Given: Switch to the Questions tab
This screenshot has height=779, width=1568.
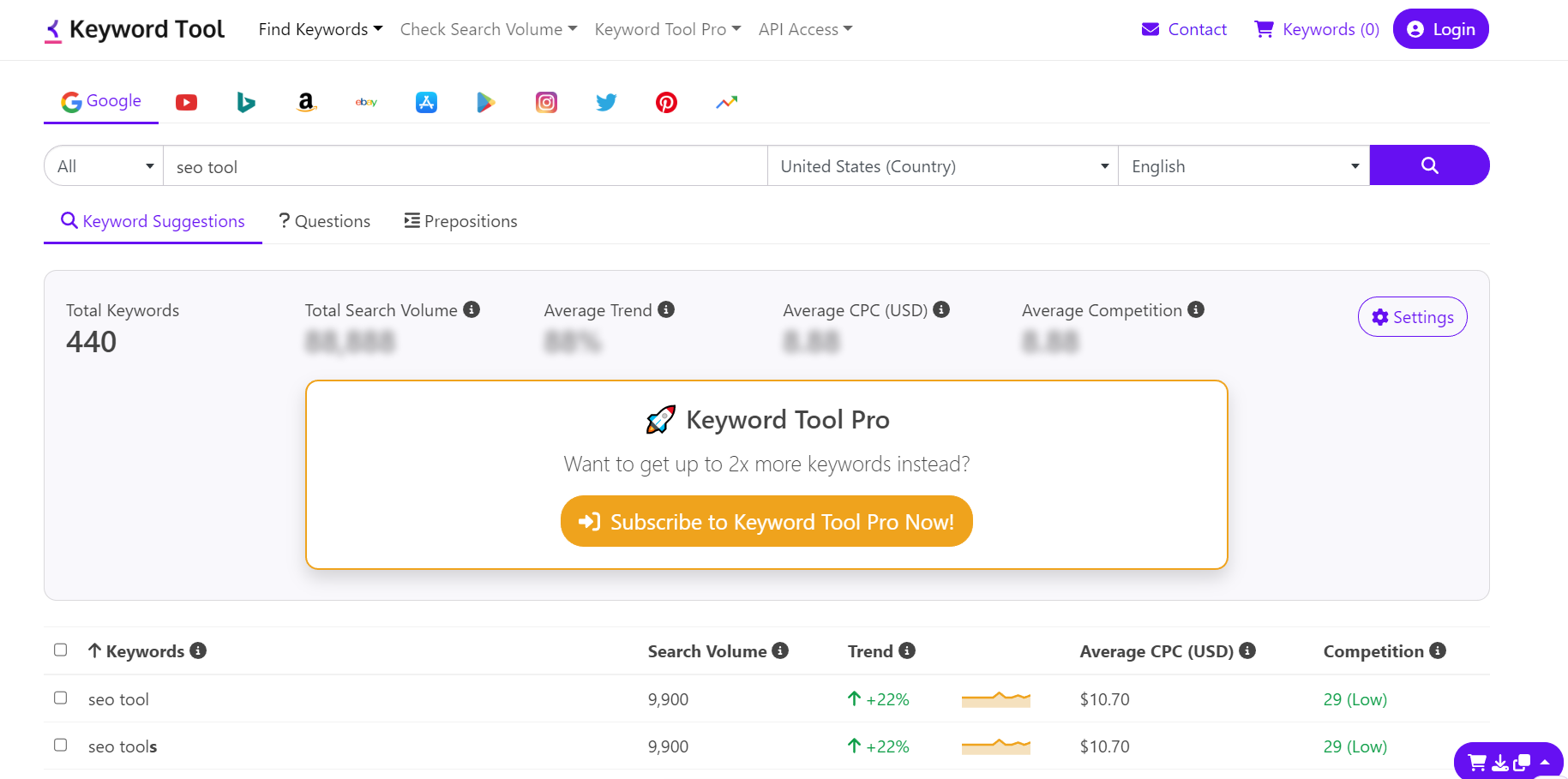Looking at the screenshot, I should pyautogui.click(x=325, y=221).
